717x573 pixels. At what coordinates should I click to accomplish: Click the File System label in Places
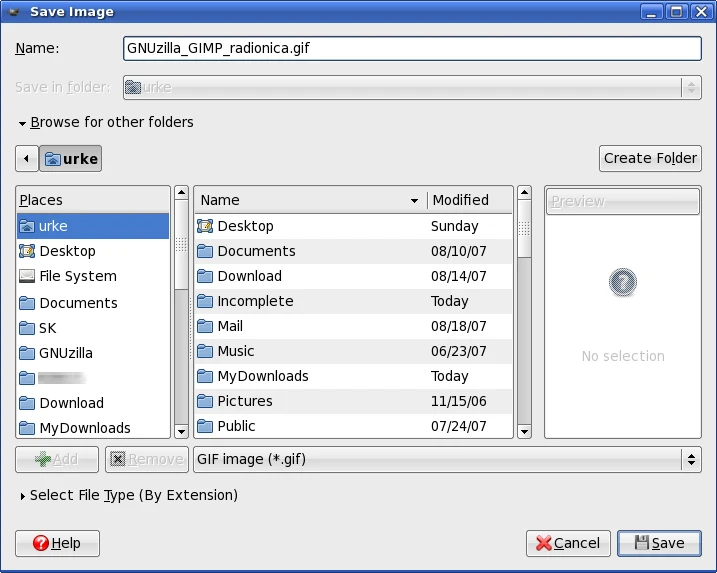[x=78, y=276]
